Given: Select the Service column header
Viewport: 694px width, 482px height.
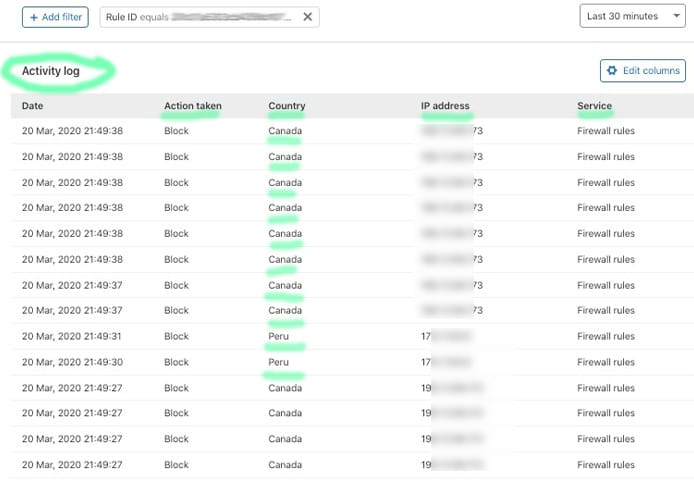Looking at the screenshot, I should [x=594, y=106].
